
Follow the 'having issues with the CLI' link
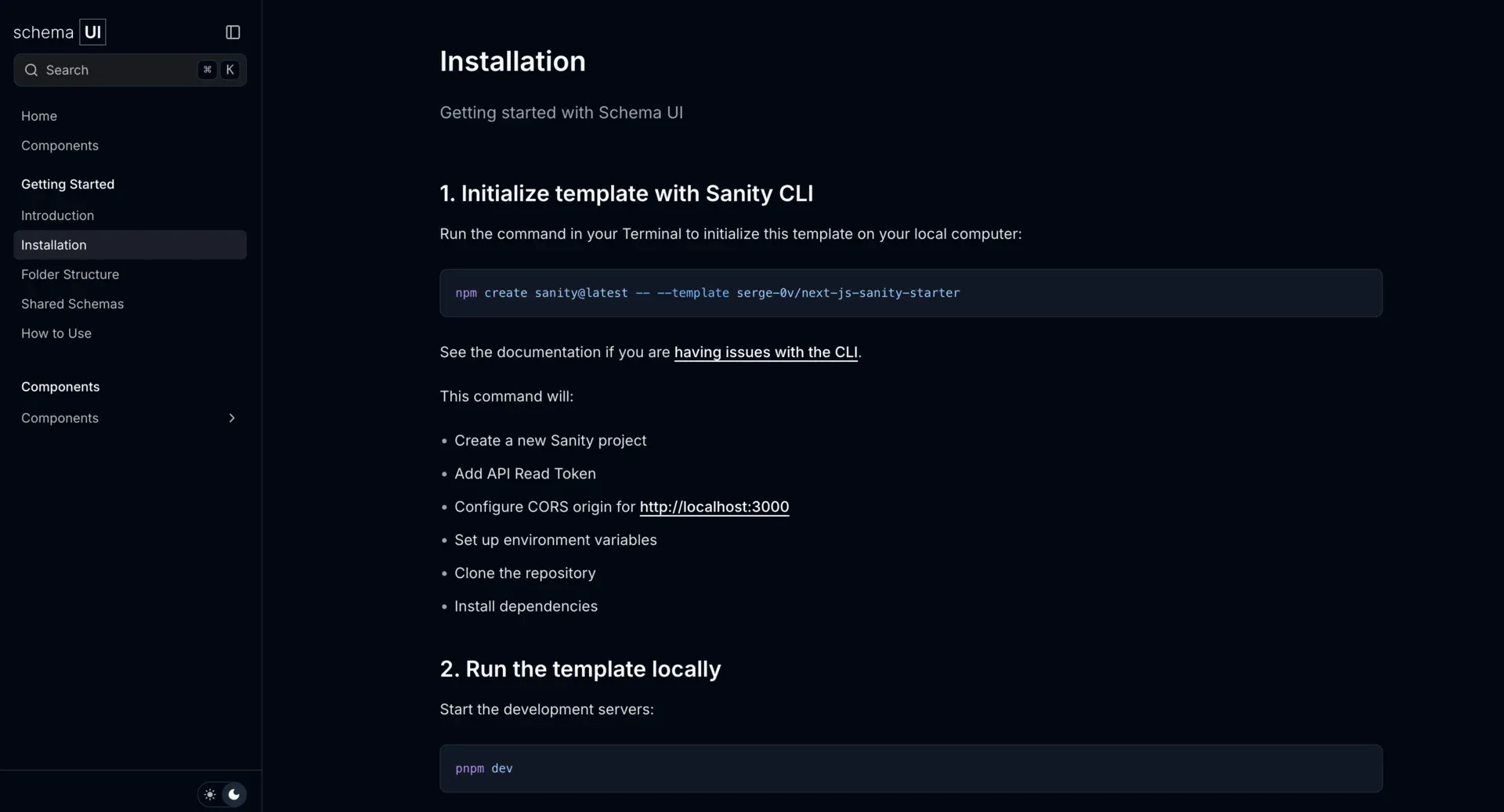(766, 352)
